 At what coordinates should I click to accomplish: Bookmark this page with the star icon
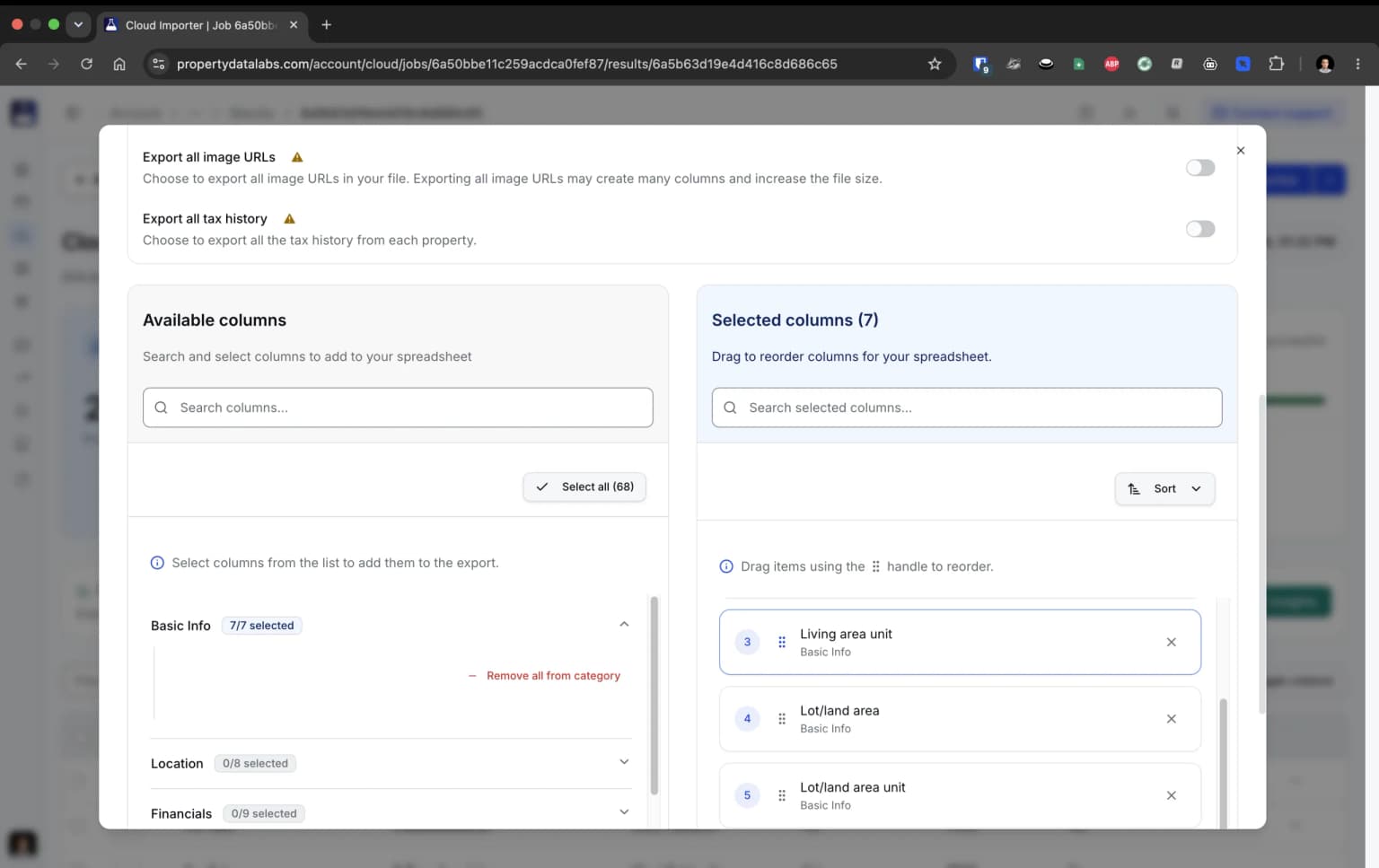point(935,64)
